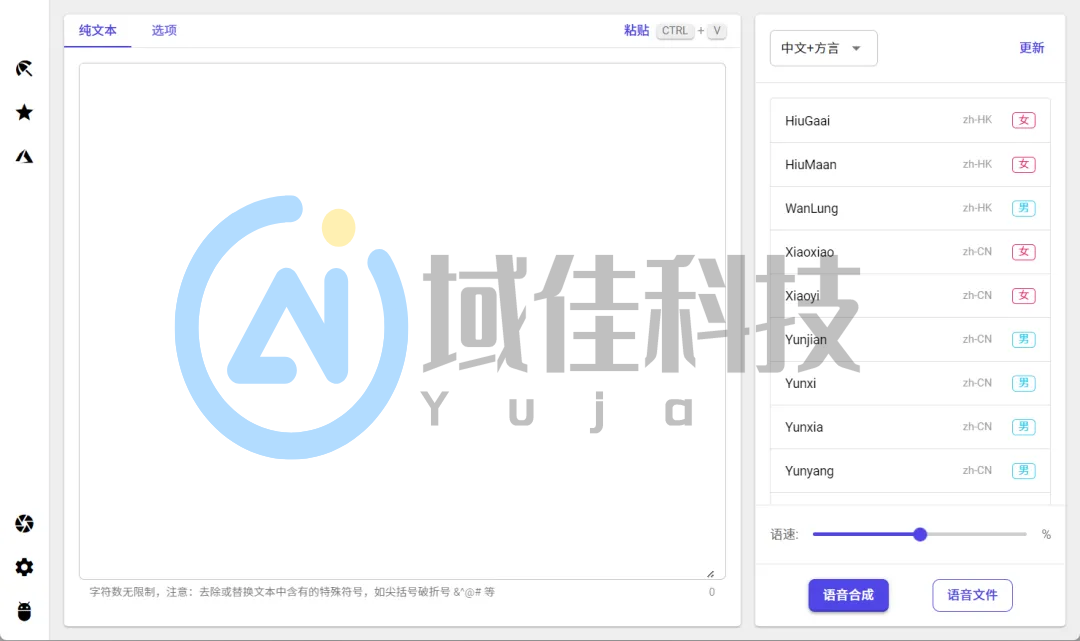1080x641 pixels.
Task: Select the Yunjian voice
Action: [910, 339]
